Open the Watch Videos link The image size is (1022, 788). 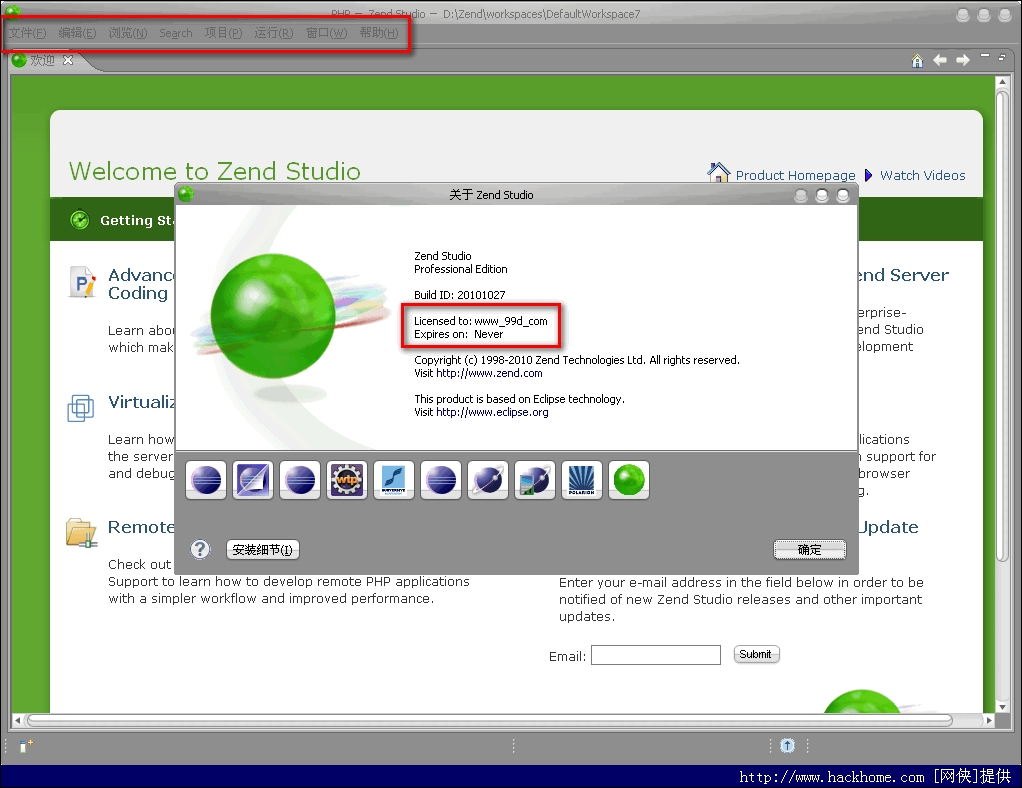[x=922, y=175]
